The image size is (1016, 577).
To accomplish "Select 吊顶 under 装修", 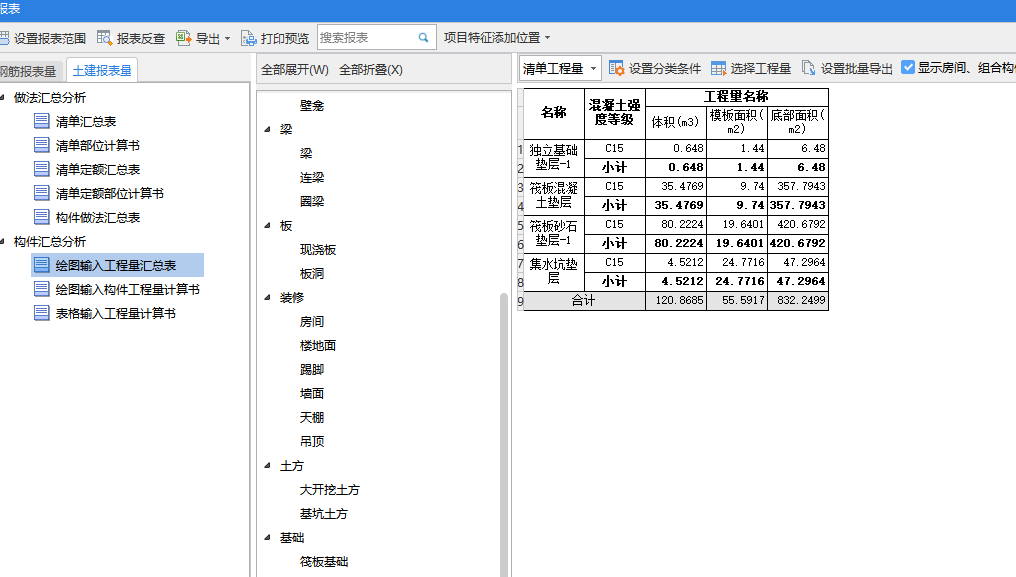I will tap(312, 442).
